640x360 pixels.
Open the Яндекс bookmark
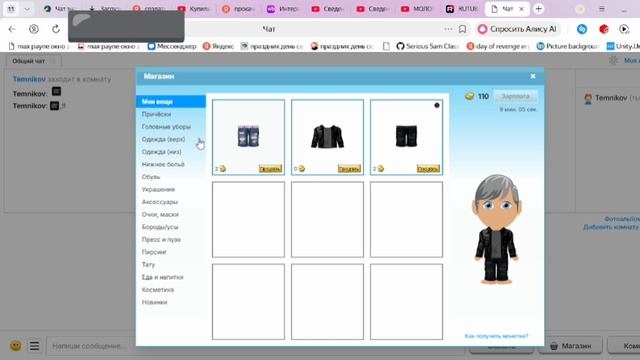click(218, 46)
